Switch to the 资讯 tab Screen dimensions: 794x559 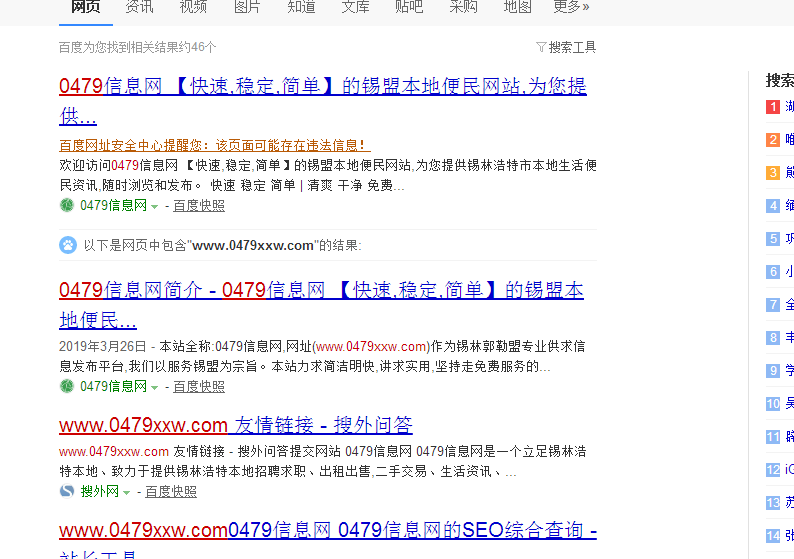(139, 7)
